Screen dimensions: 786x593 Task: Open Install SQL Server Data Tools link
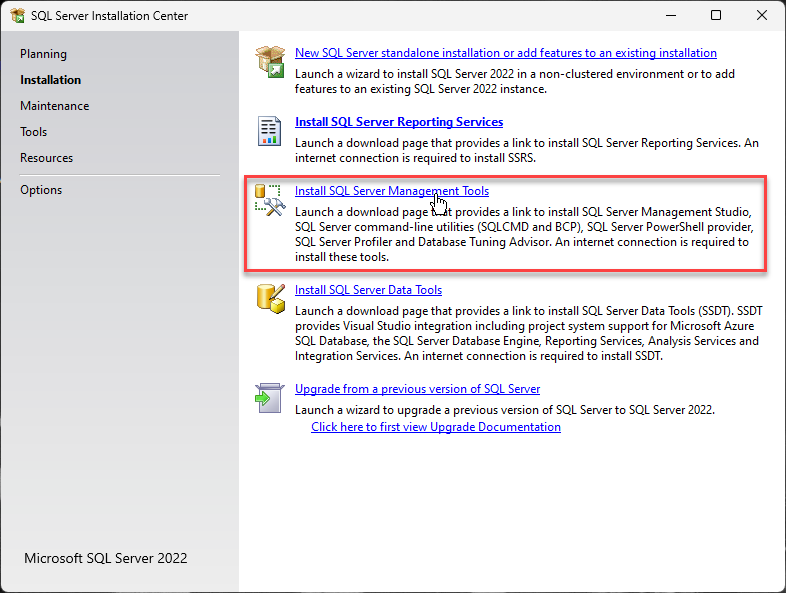coord(368,290)
